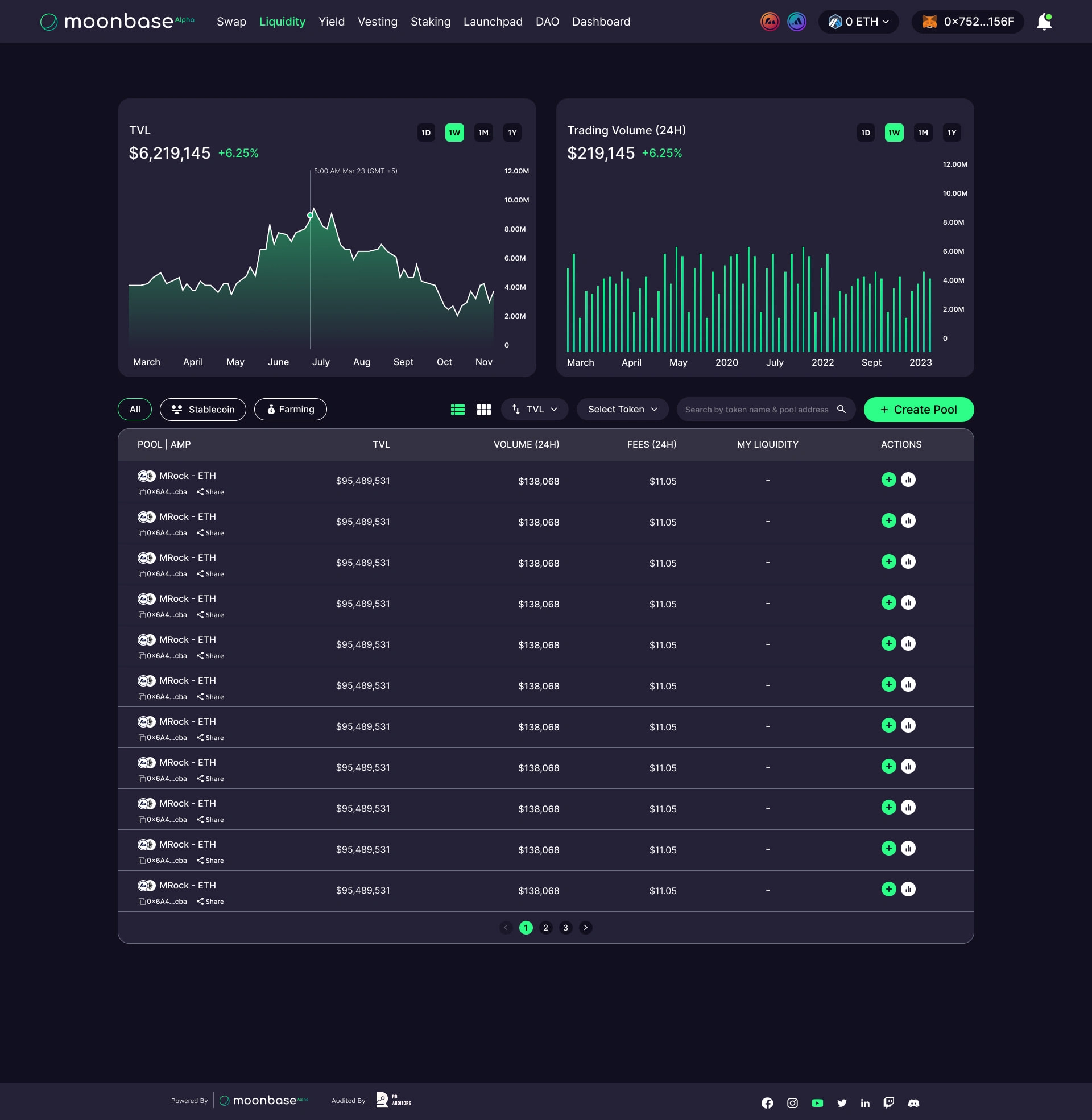Open Discord icon in footer
Image resolution: width=1092 pixels, height=1120 pixels.
[913, 1103]
